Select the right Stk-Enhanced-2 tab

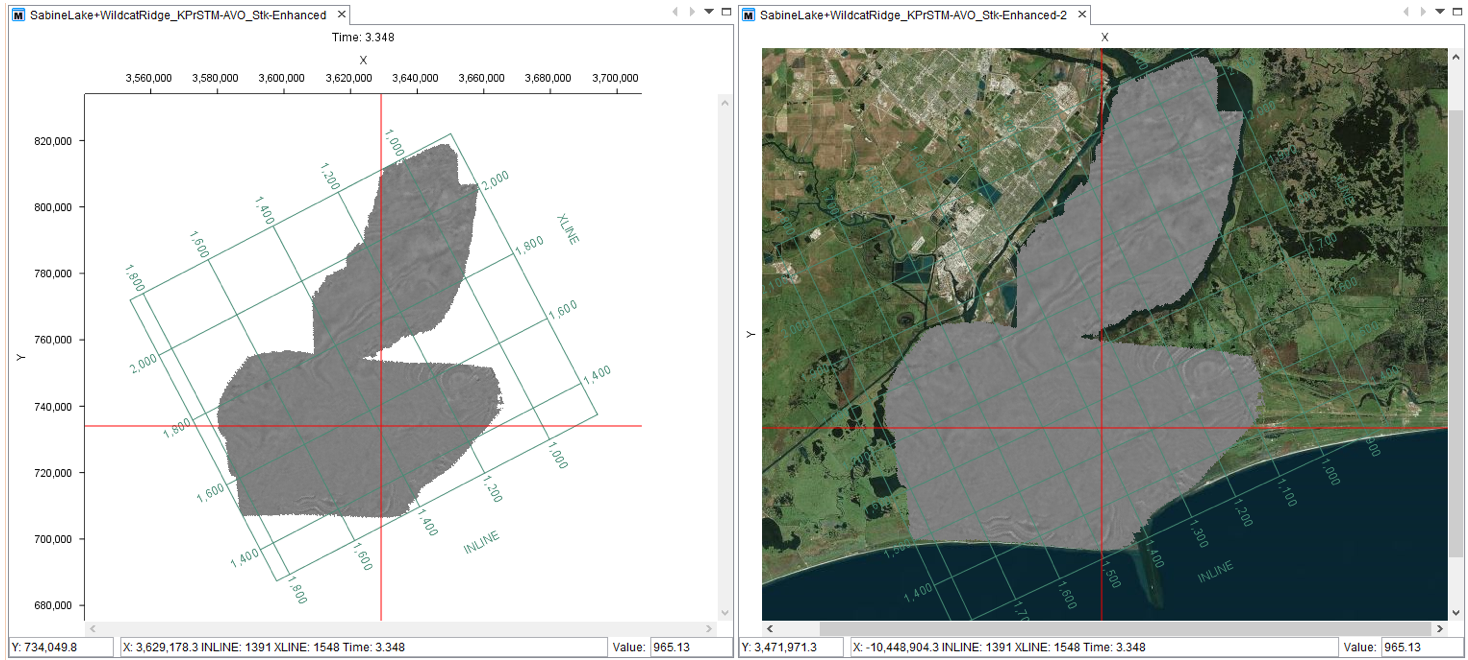click(912, 15)
